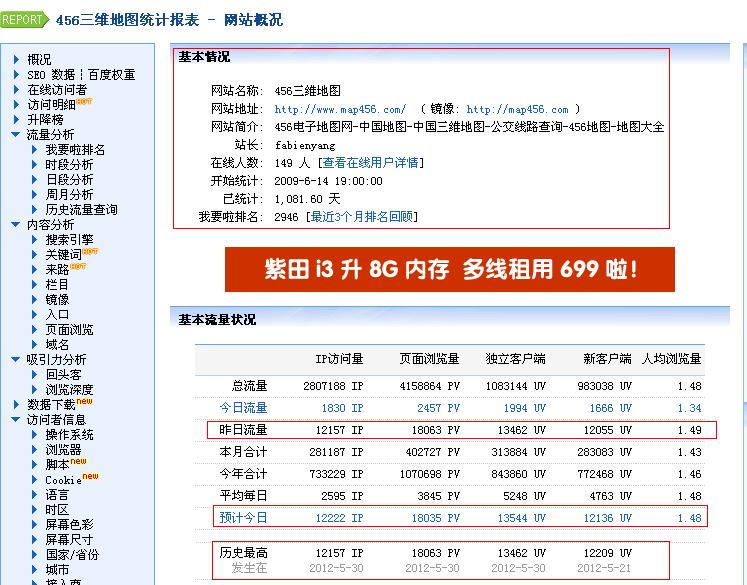Collapse the 访问者信息 tree section

pos(16,420)
